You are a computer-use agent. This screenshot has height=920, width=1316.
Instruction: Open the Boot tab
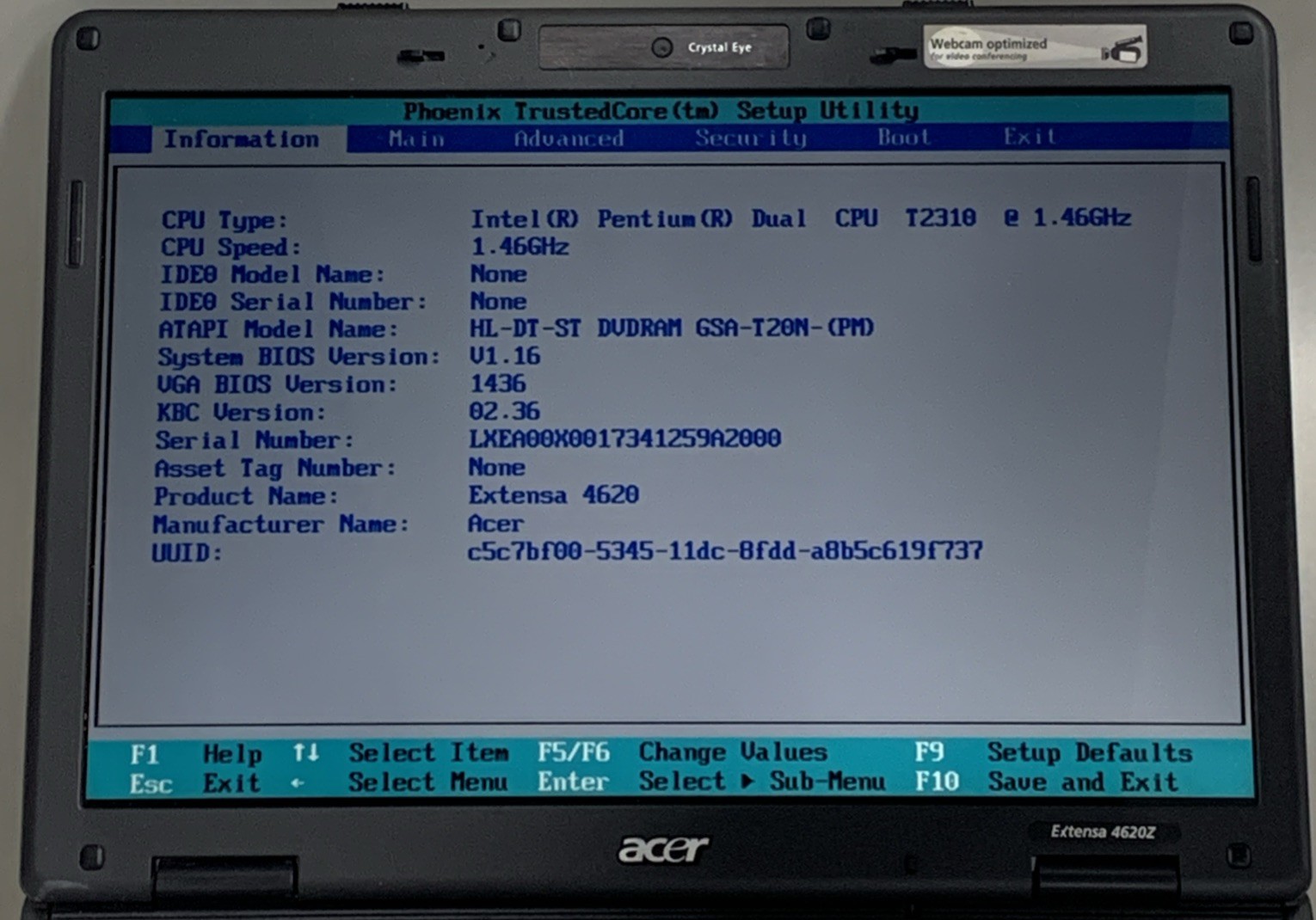[904, 137]
